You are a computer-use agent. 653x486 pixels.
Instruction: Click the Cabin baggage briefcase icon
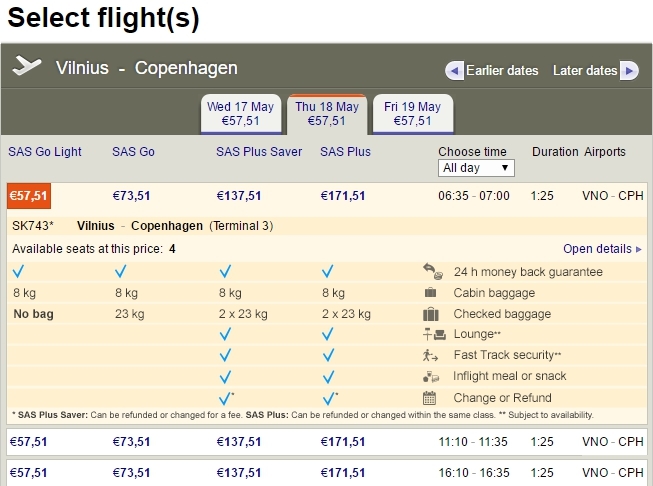click(x=431, y=293)
